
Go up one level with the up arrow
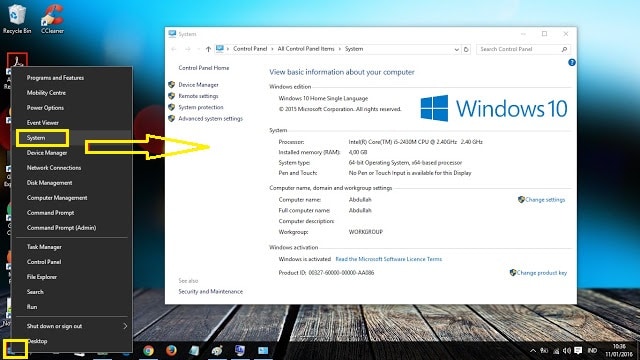click(208, 49)
